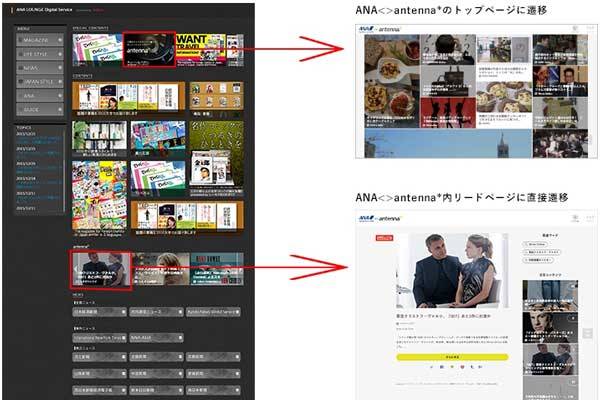Screen dimensions: 600x400
Task: Click the red category tag beside the article photo
Action: pos(384,238)
